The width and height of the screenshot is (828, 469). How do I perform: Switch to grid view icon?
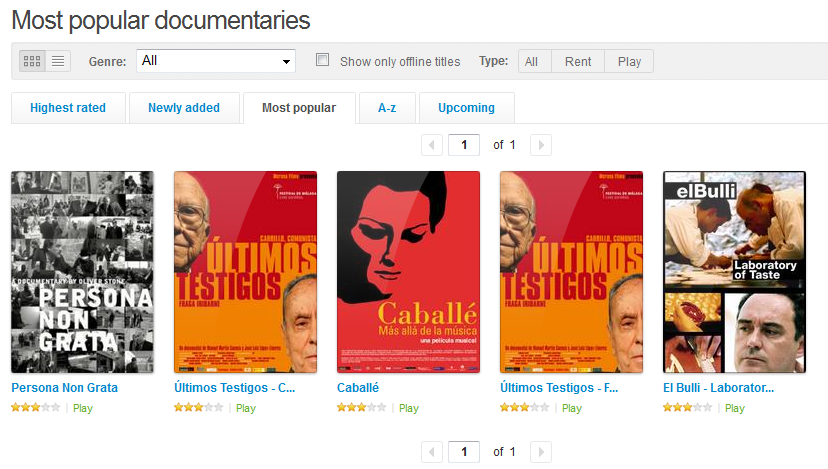32,61
